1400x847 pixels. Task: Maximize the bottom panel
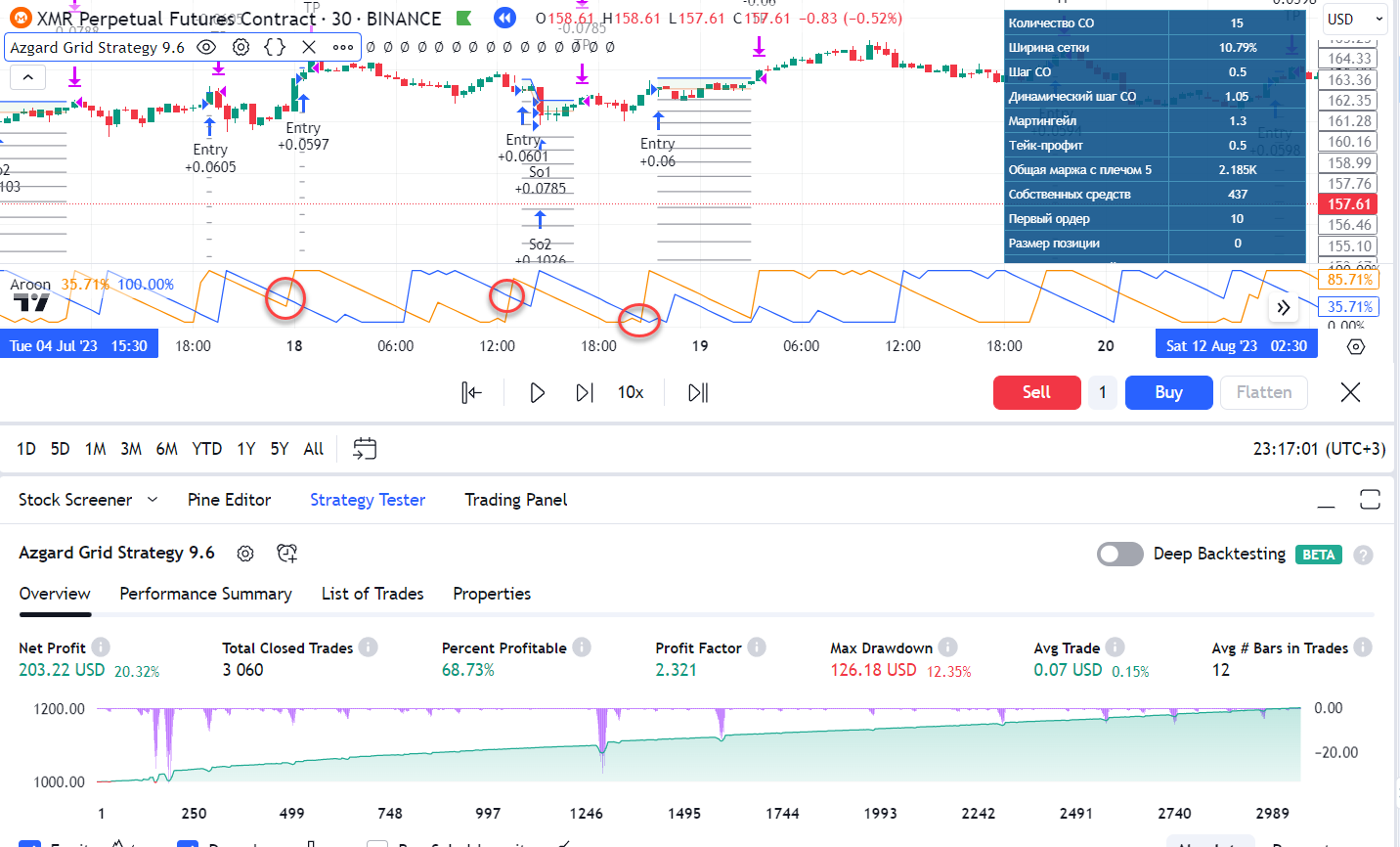pos(1370,500)
